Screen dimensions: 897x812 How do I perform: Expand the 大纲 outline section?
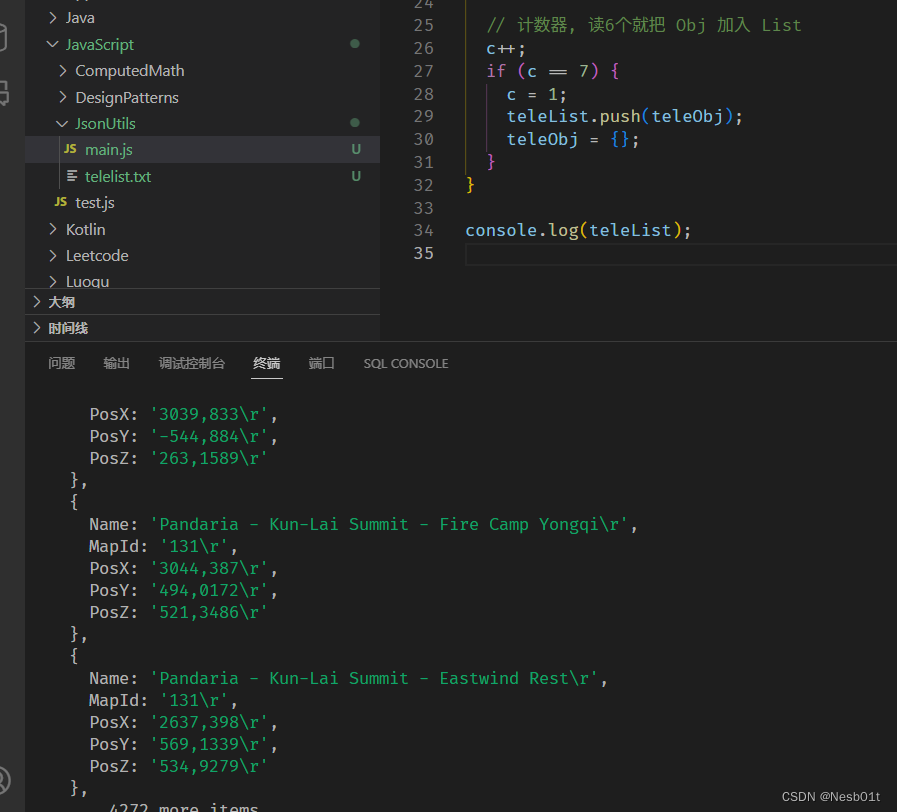(37, 302)
